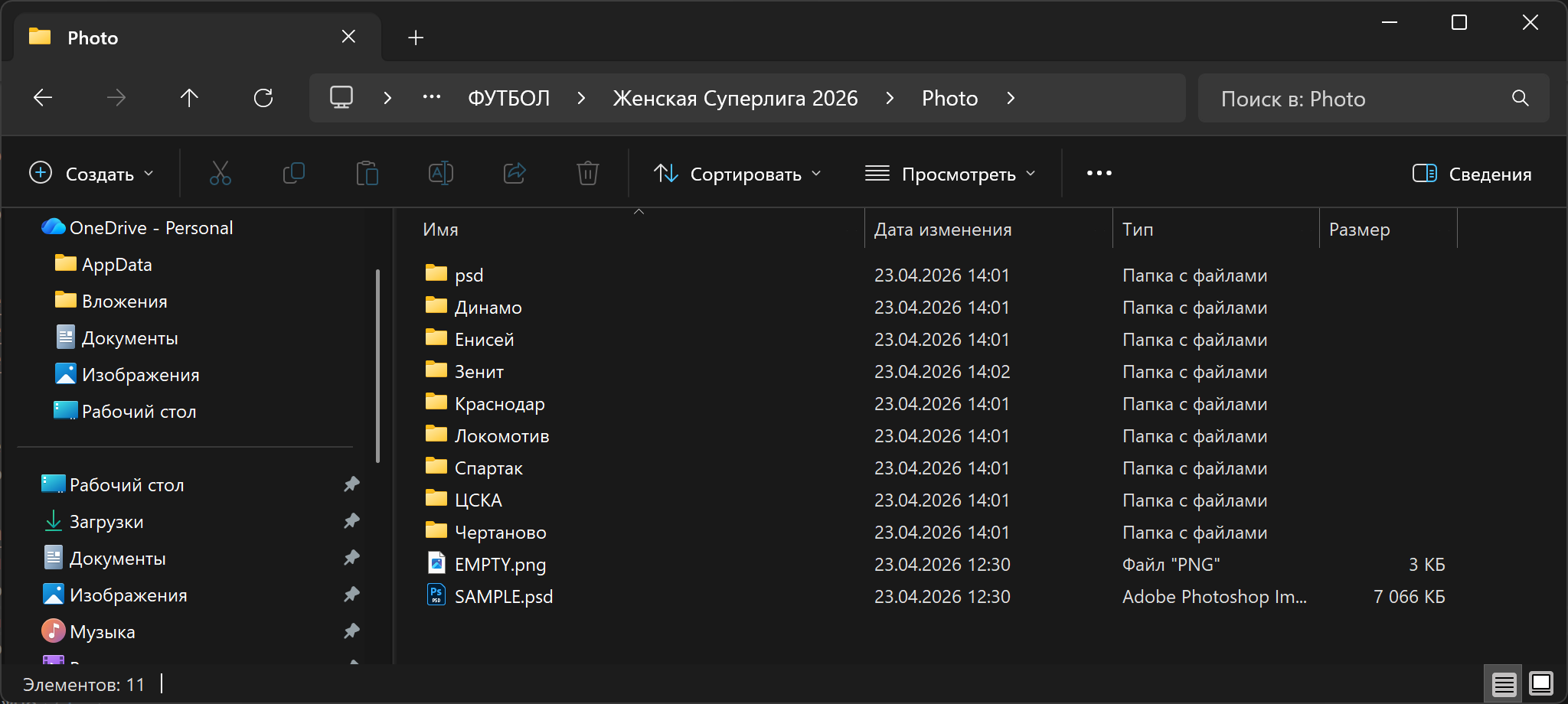Go back with the left arrow button

pyautogui.click(x=43, y=98)
